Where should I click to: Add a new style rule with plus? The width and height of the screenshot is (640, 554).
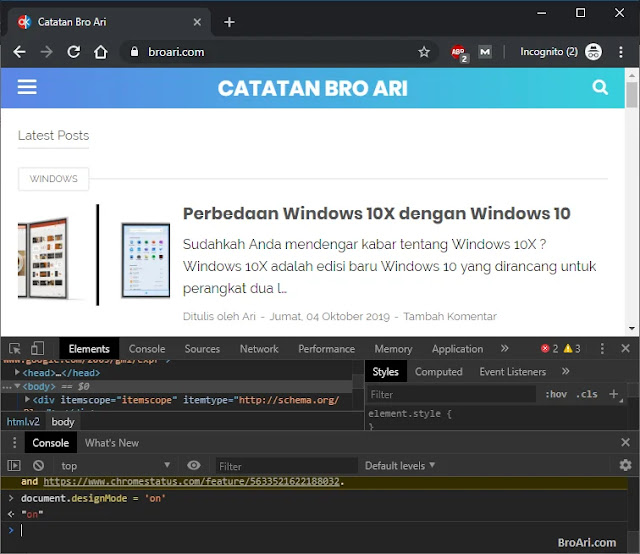[x=613, y=394]
